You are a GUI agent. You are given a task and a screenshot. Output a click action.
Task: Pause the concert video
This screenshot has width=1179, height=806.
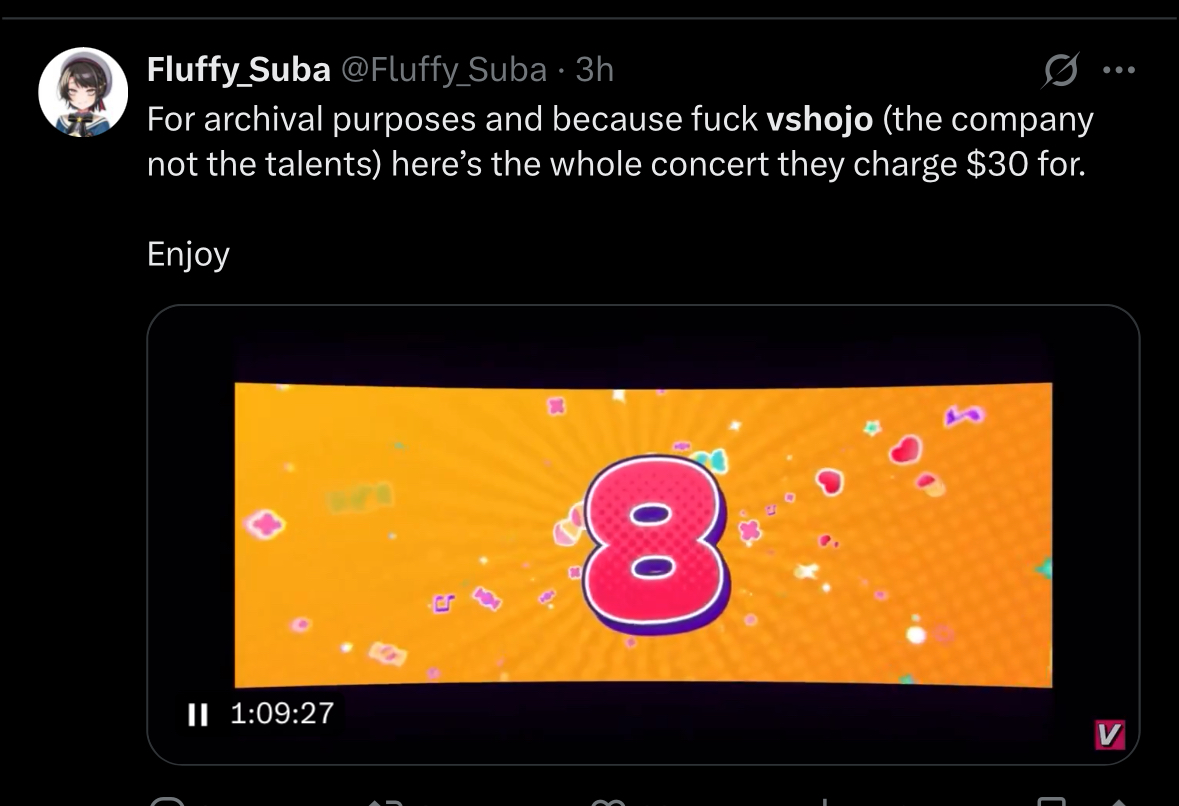pyautogui.click(x=198, y=714)
